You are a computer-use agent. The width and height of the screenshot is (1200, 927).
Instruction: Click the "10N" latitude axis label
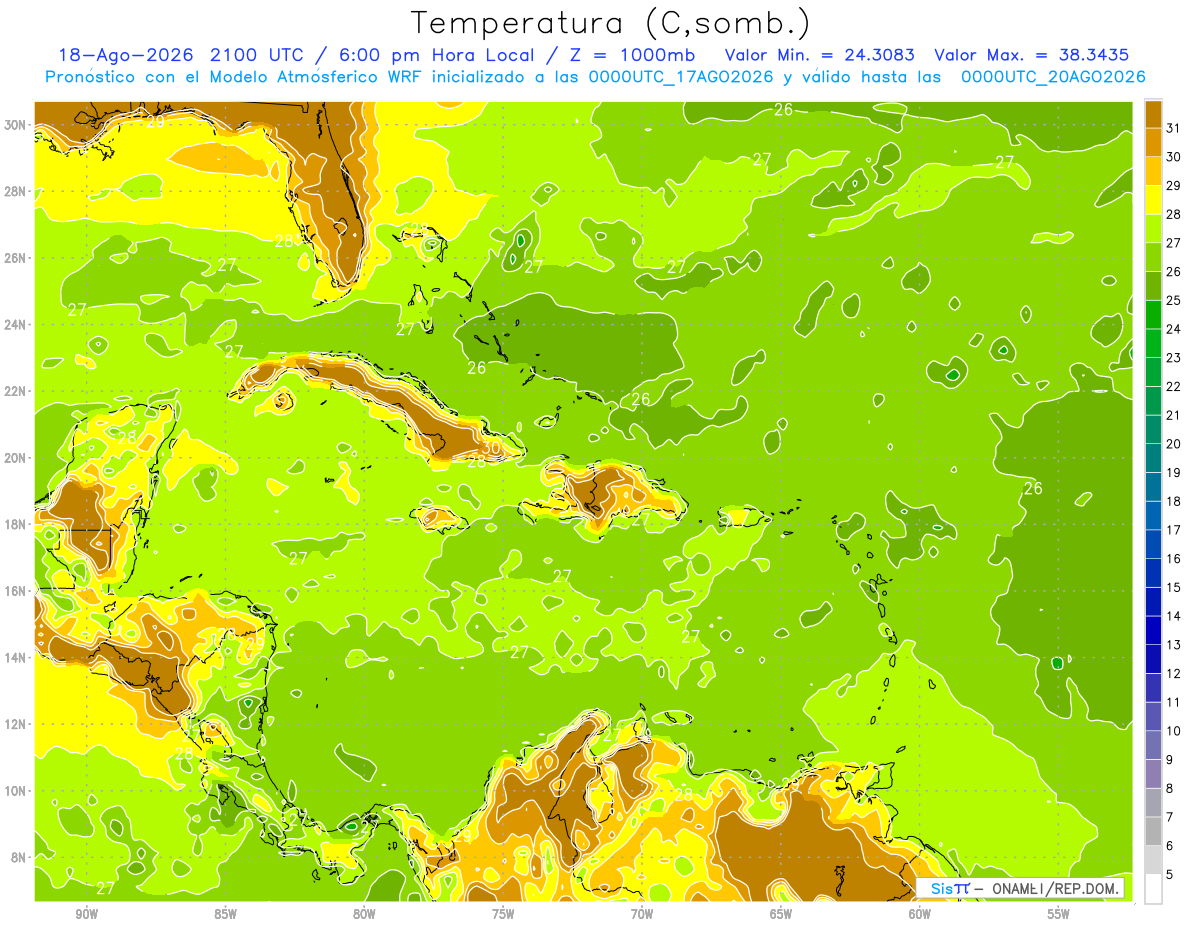tap(17, 790)
